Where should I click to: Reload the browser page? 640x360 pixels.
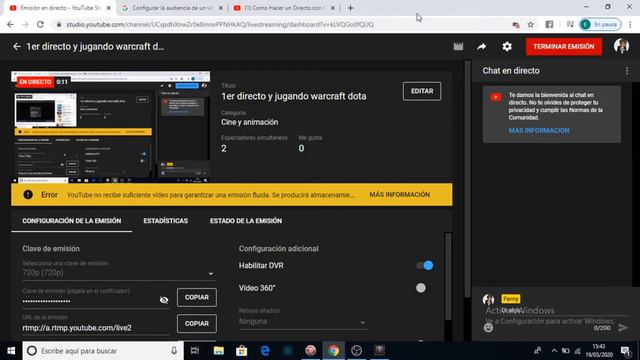tap(40, 24)
